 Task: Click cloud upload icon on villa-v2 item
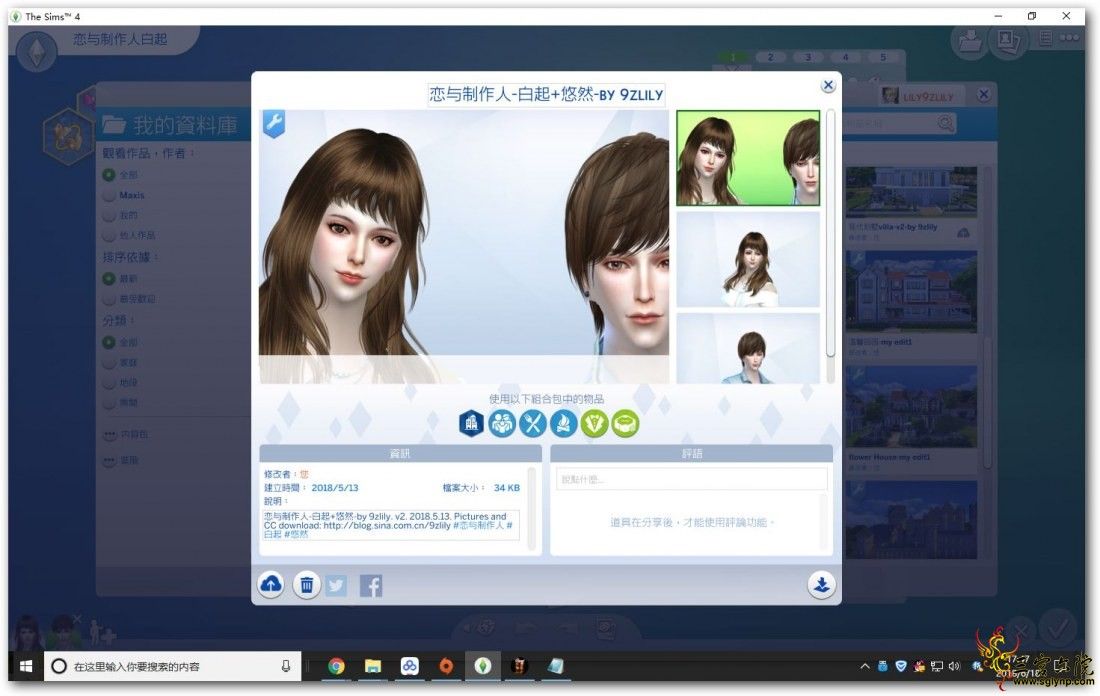coord(963,232)
